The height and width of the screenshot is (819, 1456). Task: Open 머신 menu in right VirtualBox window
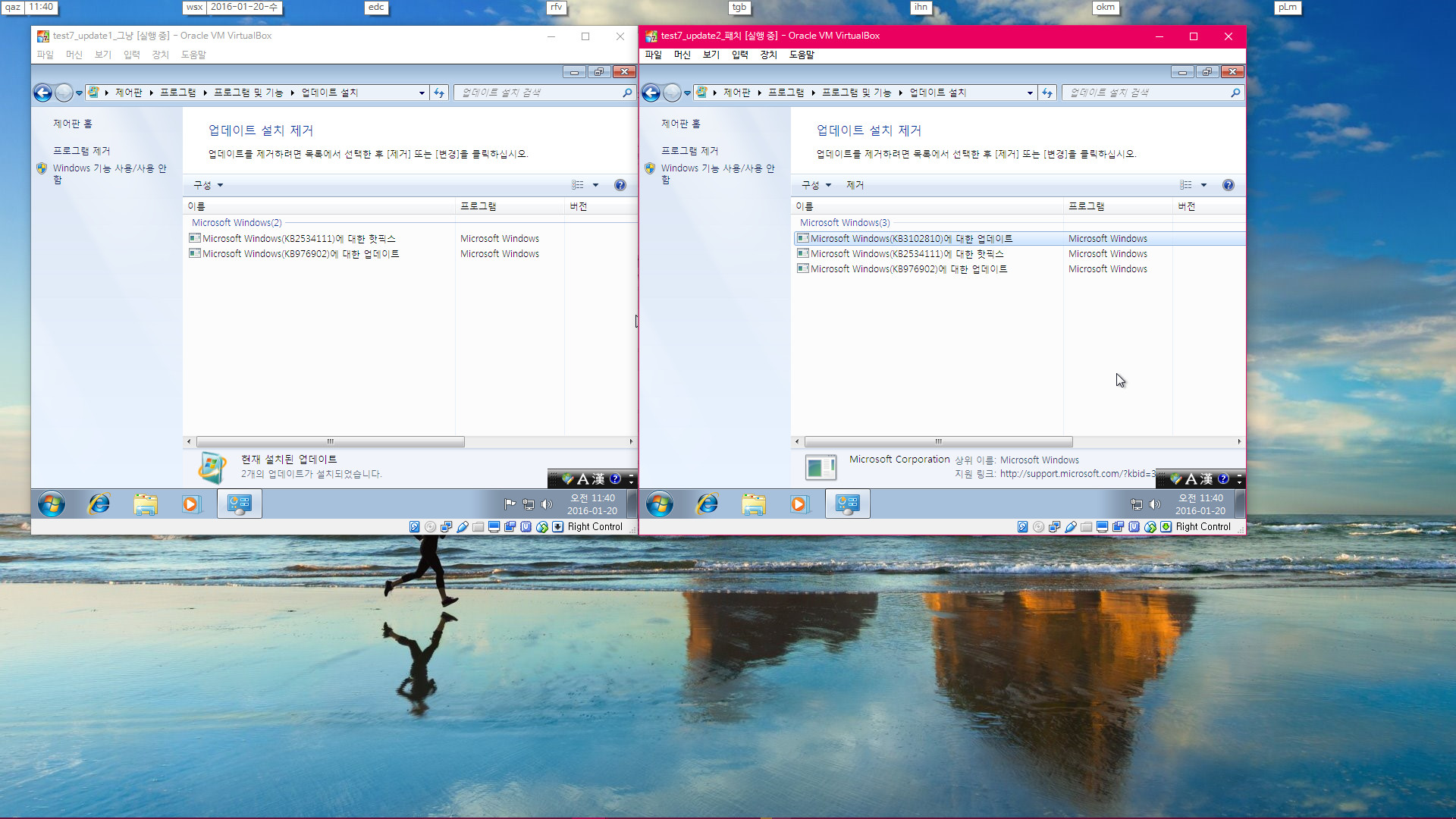[x=682, y=55]
